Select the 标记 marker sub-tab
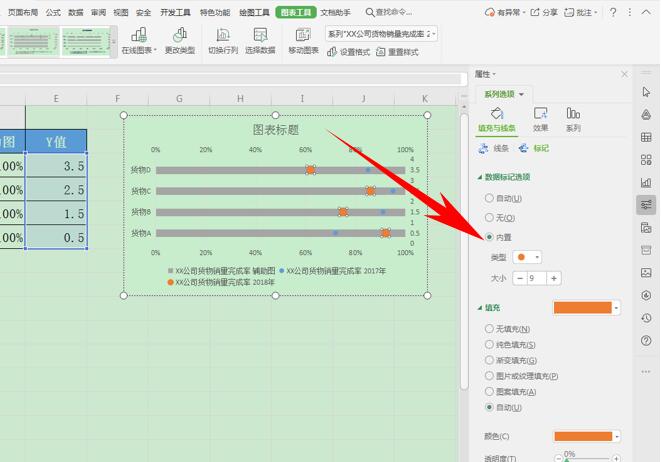The height and width of the screenshot is (462, 661). (x=534, y=148)
